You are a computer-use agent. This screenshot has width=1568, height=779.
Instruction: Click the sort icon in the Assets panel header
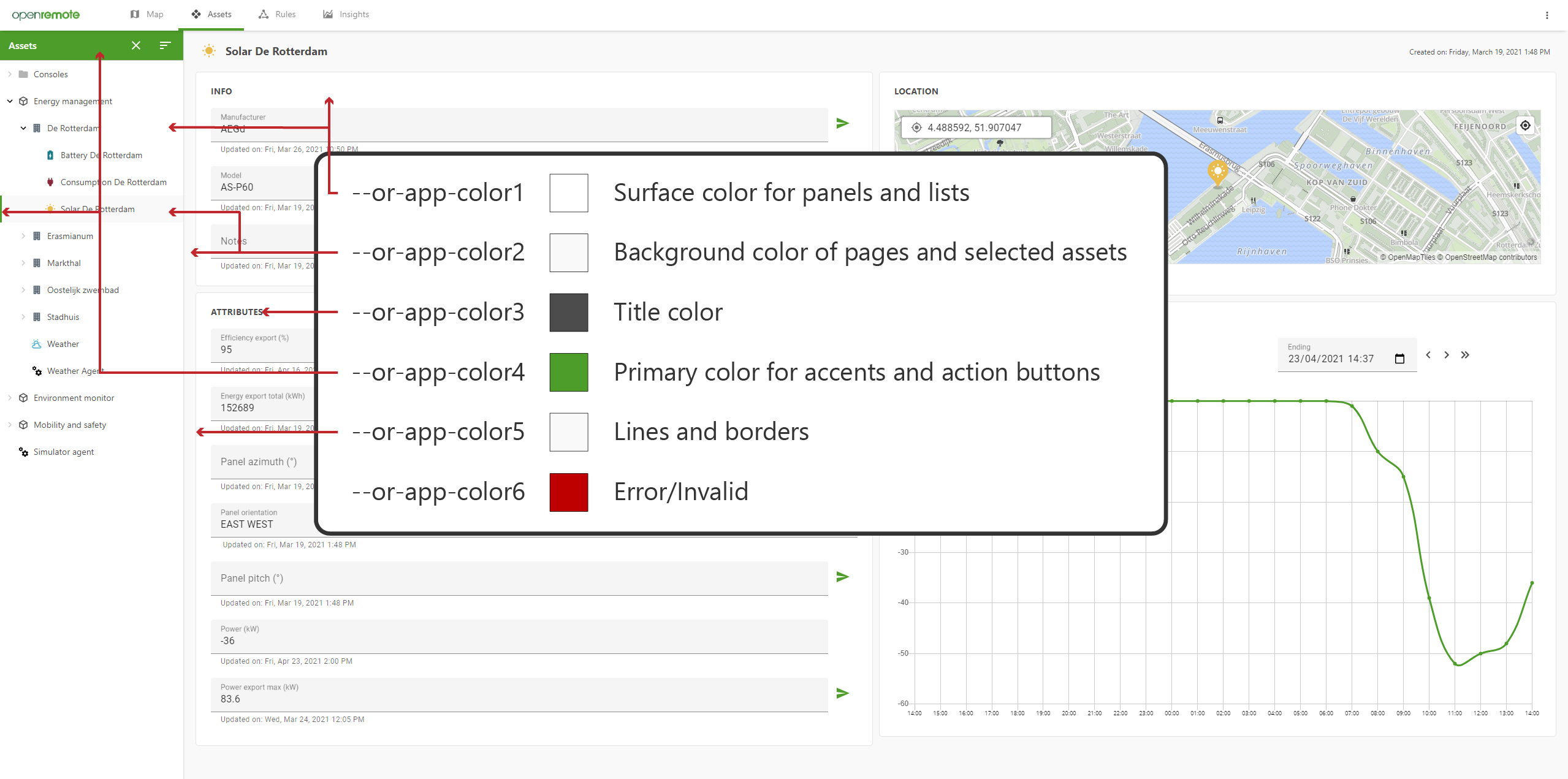click(164, 45)
